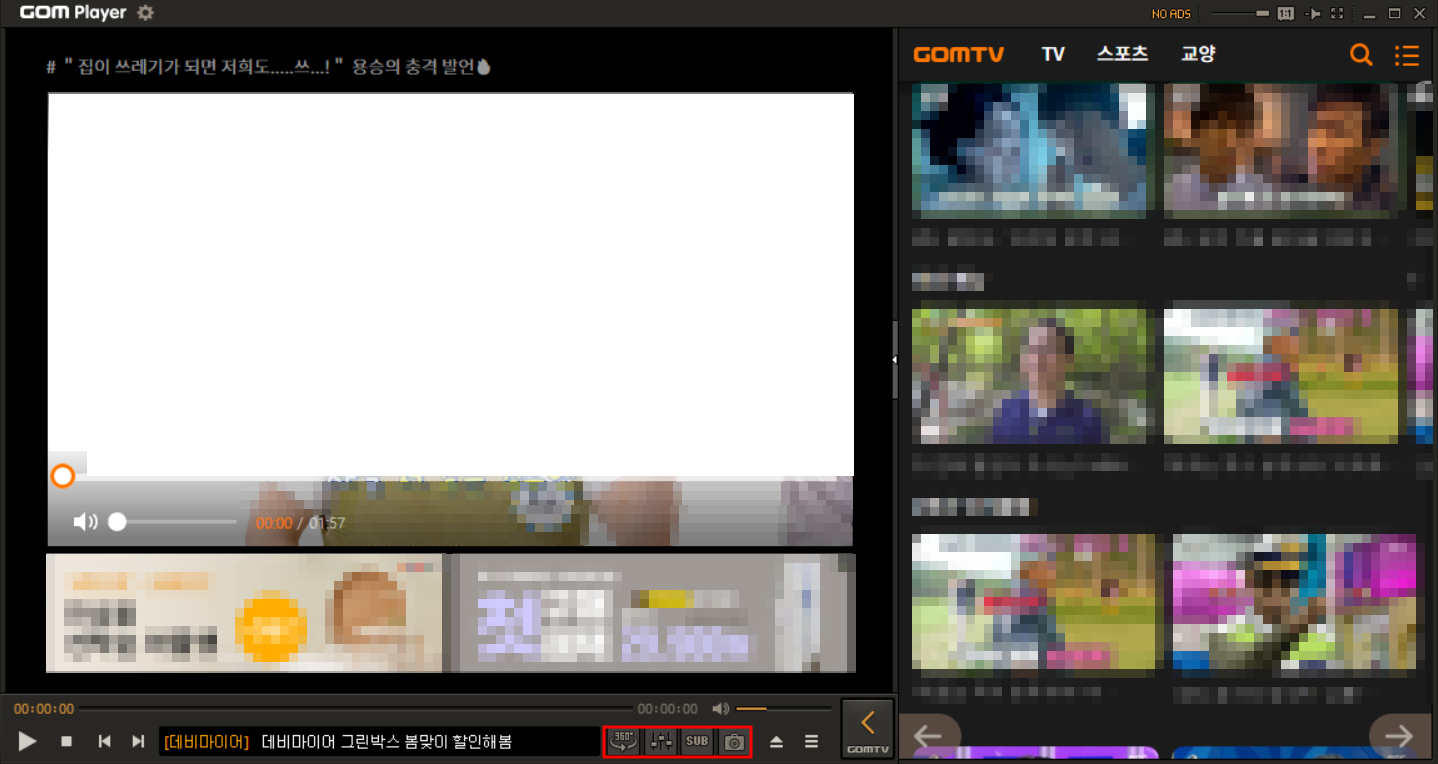The width and height of the screenshot is (1438, 764).
Task: Take a snapshot with the camera icon
Action: tap(733, 741)
